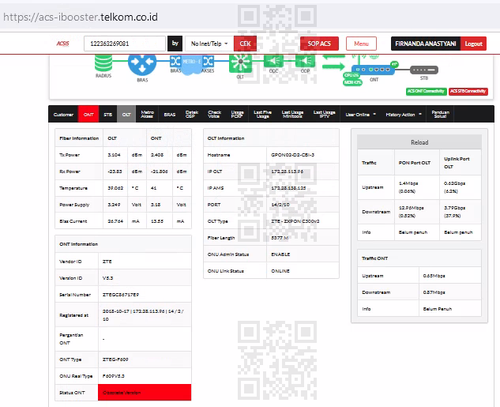Click the Tx Power row label
This screenshot has height=407, width=500.
tap(69, 155)
